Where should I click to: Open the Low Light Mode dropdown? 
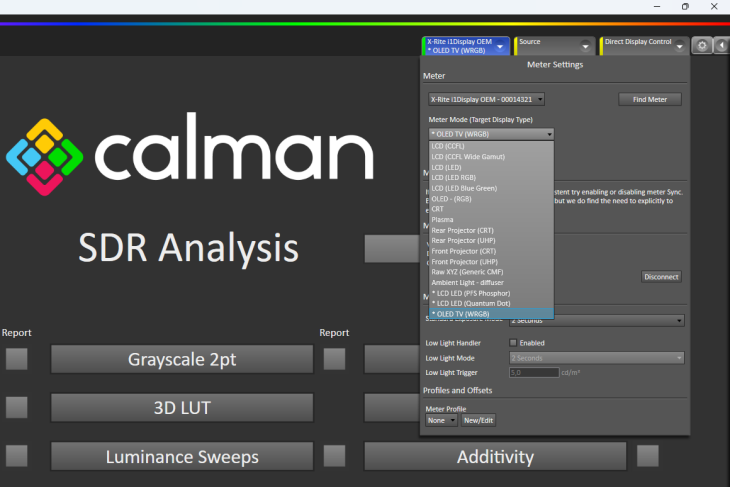[597, 358]
